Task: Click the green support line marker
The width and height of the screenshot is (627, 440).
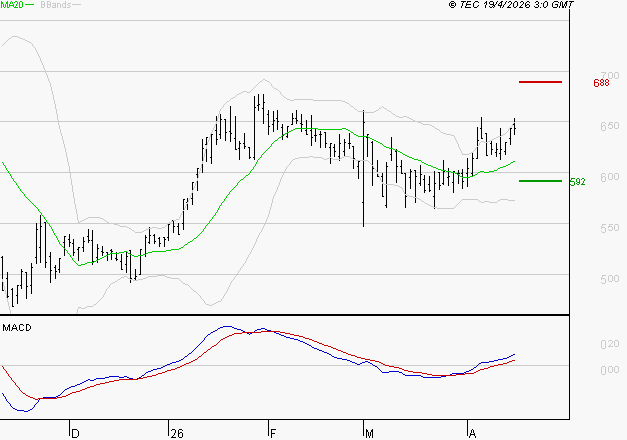Action: (540, 181)
